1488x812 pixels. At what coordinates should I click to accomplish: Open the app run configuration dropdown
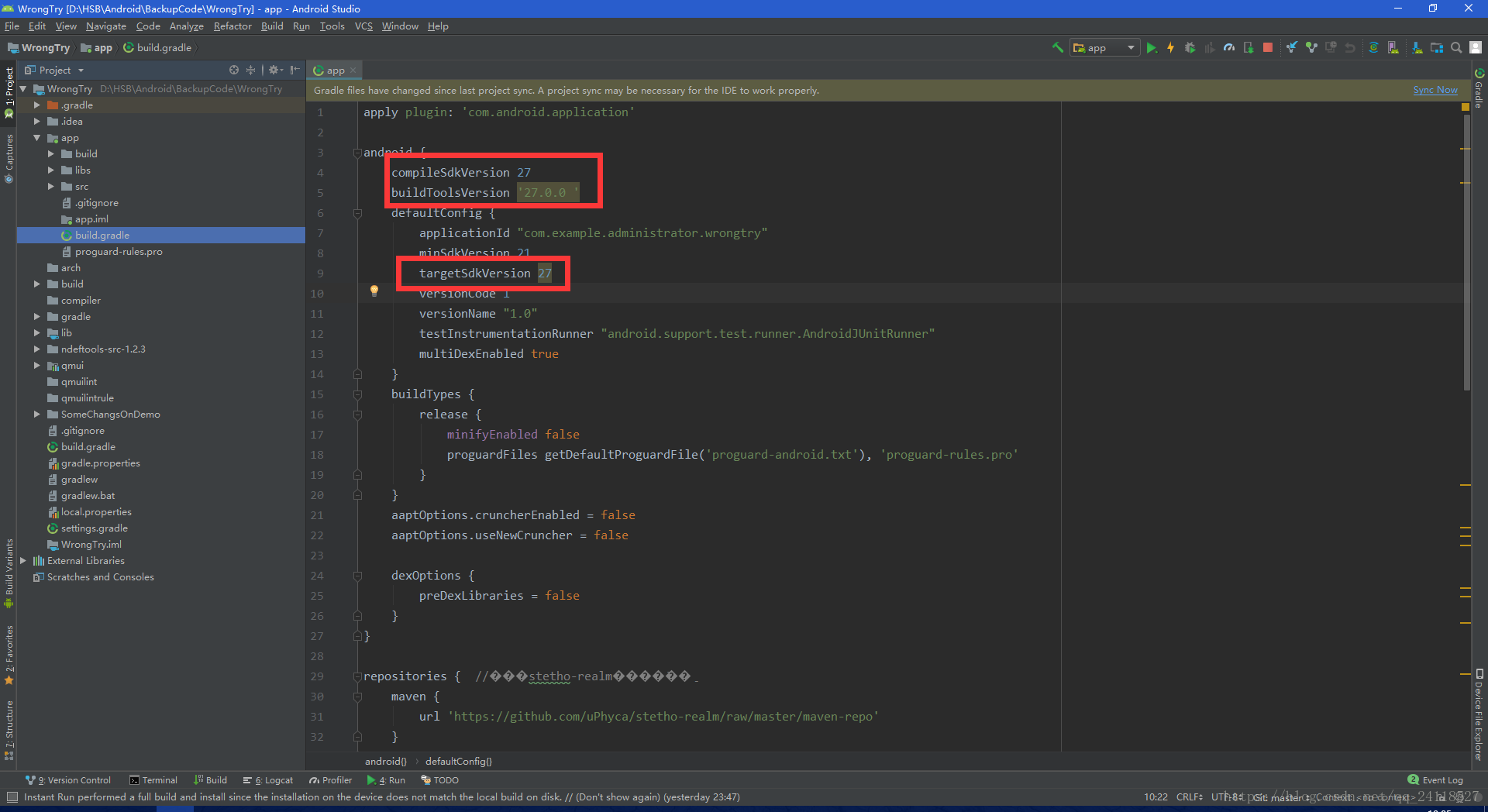[1105, 47]
